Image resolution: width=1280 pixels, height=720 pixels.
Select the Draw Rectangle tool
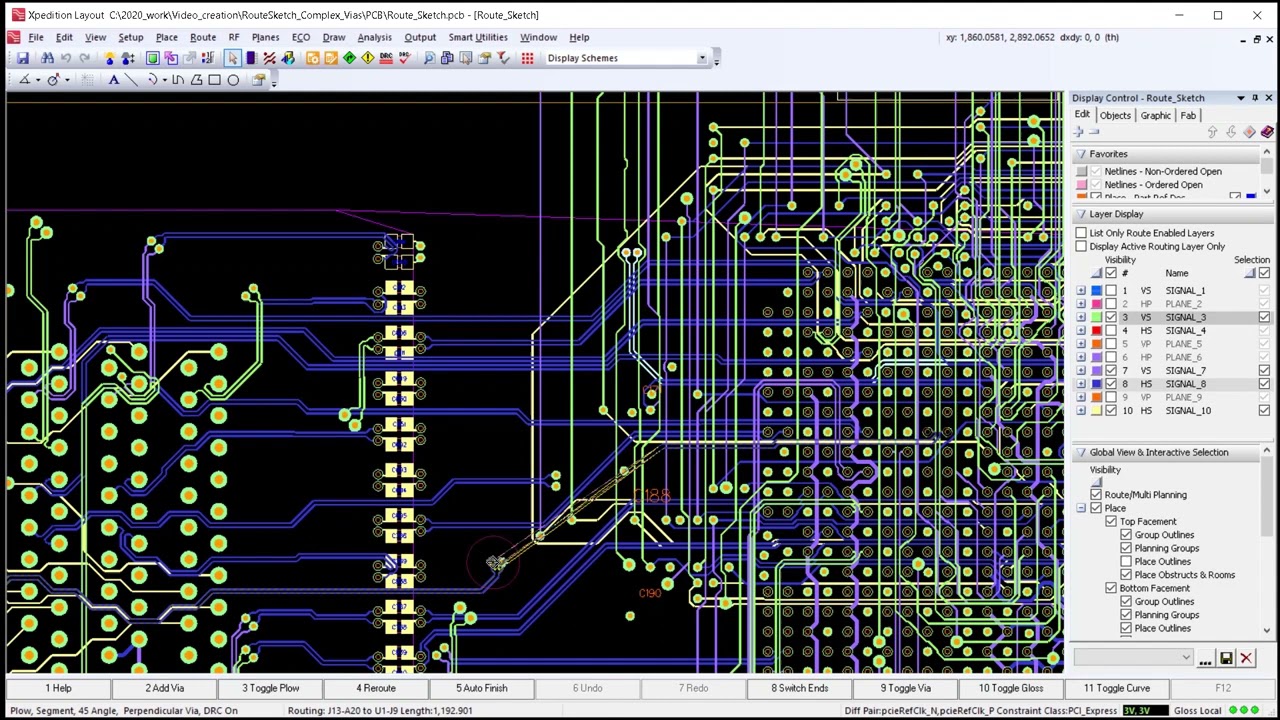click(214, 80)
